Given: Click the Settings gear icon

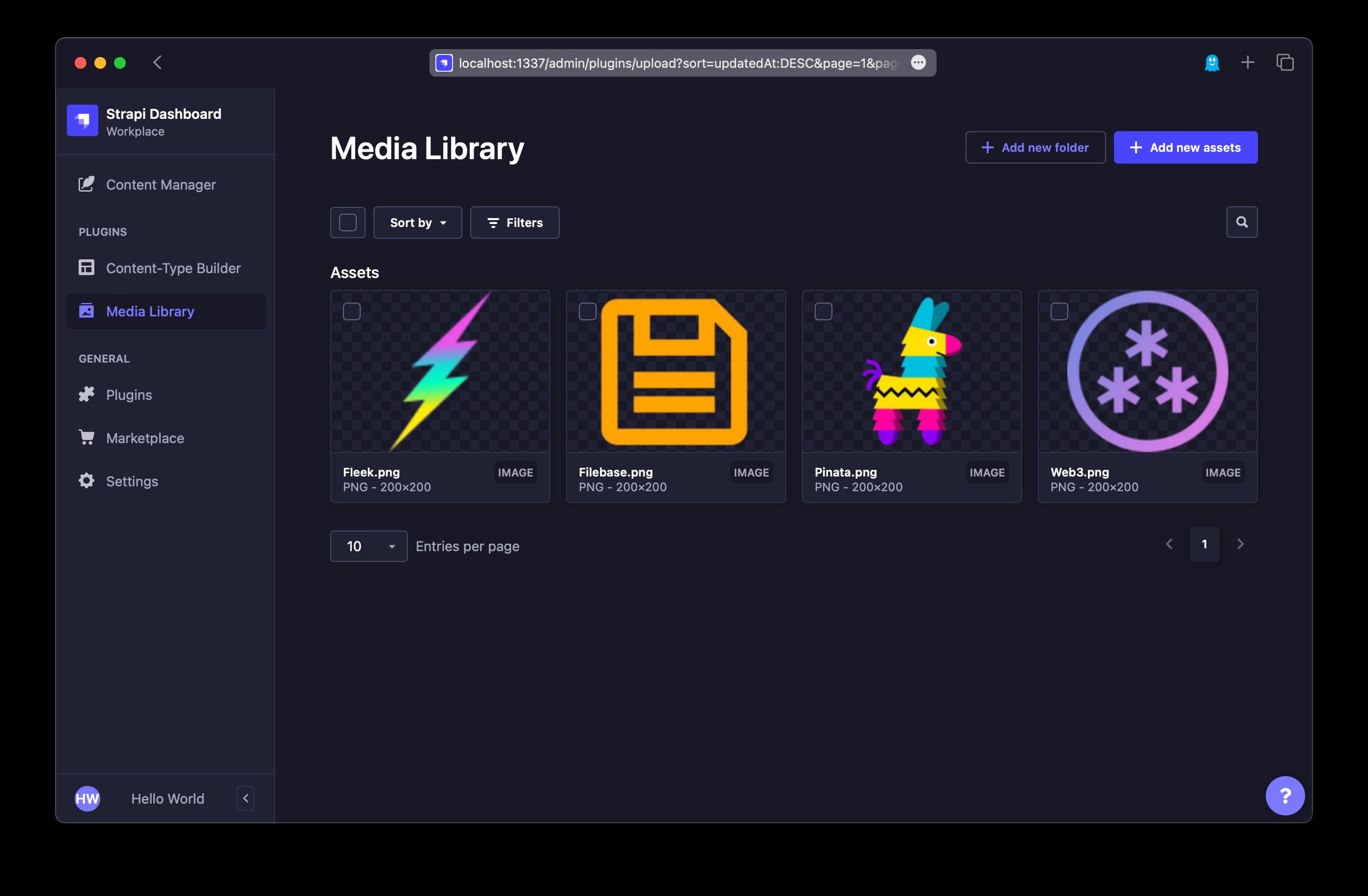Looking at the screenshot, I should 86,480.
